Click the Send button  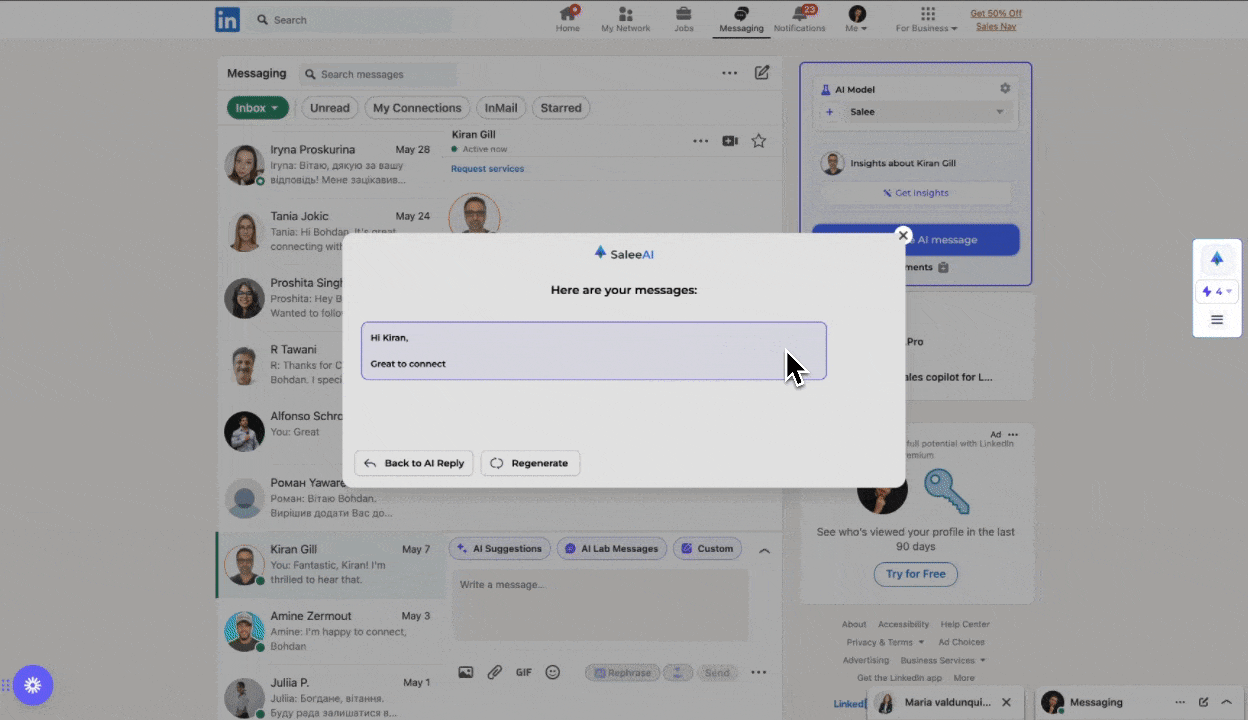(x=717, y=673)
